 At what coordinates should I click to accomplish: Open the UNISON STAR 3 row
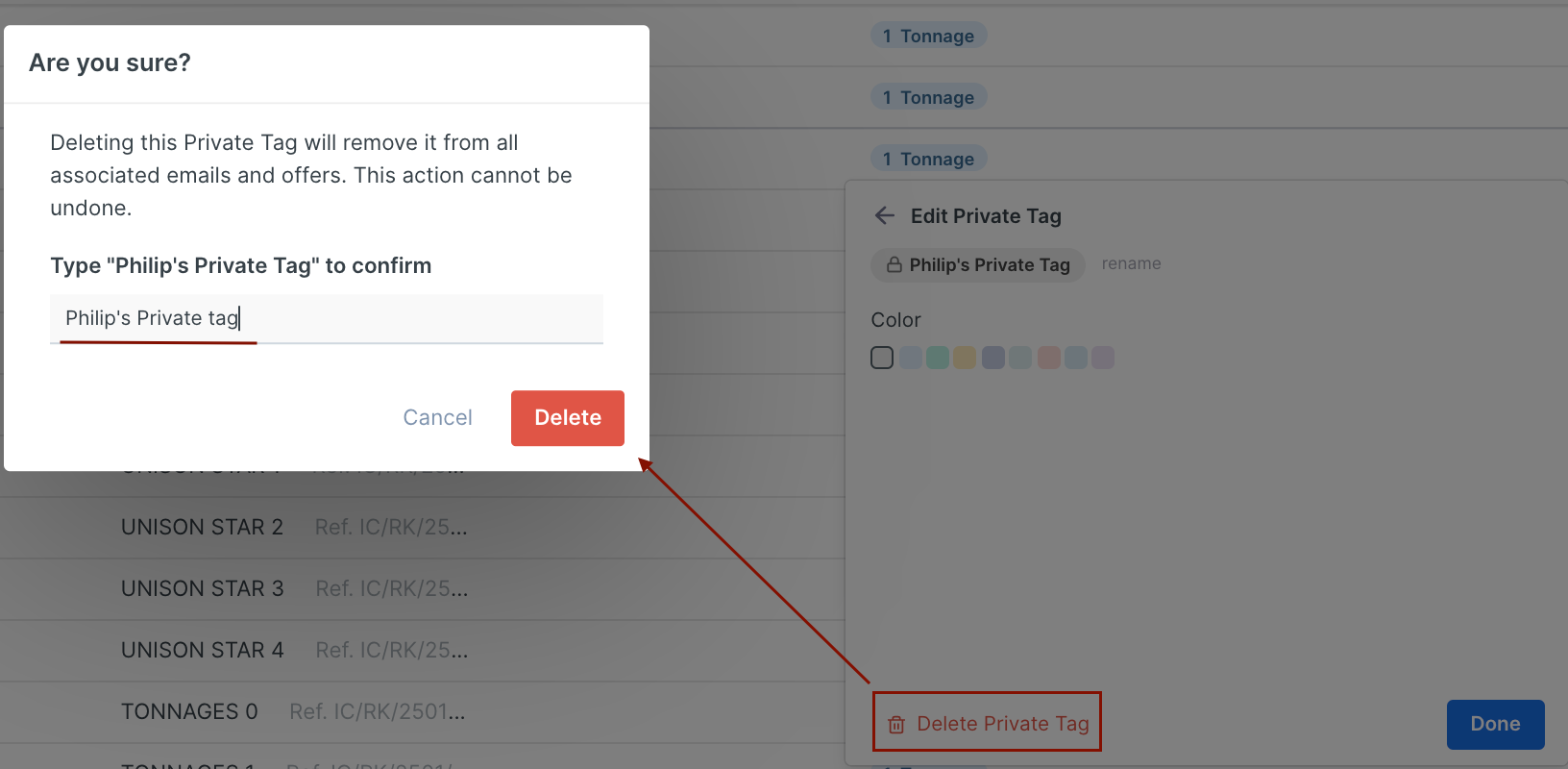click(202, 589)
